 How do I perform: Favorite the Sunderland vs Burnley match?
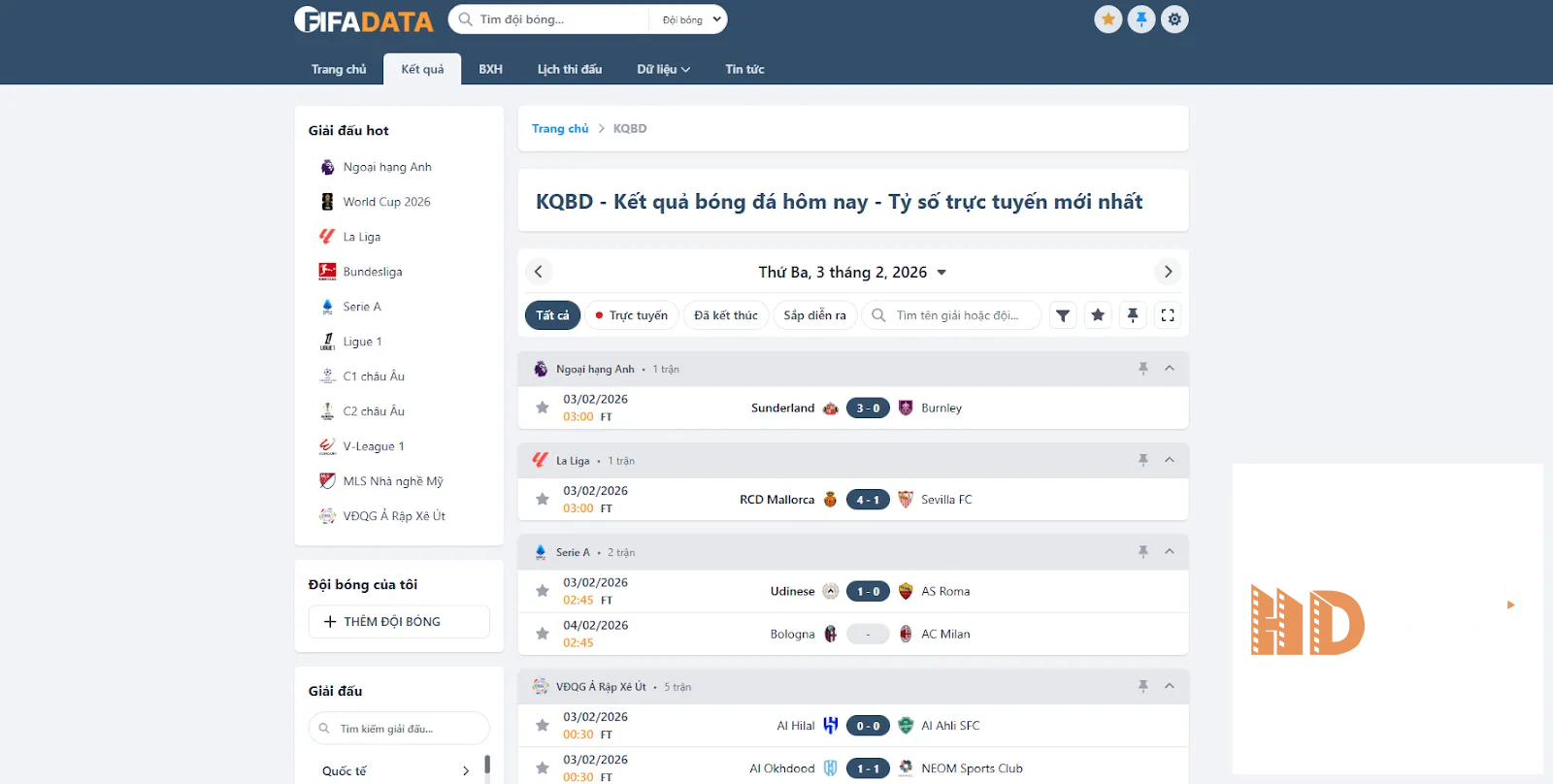point(543,408)
